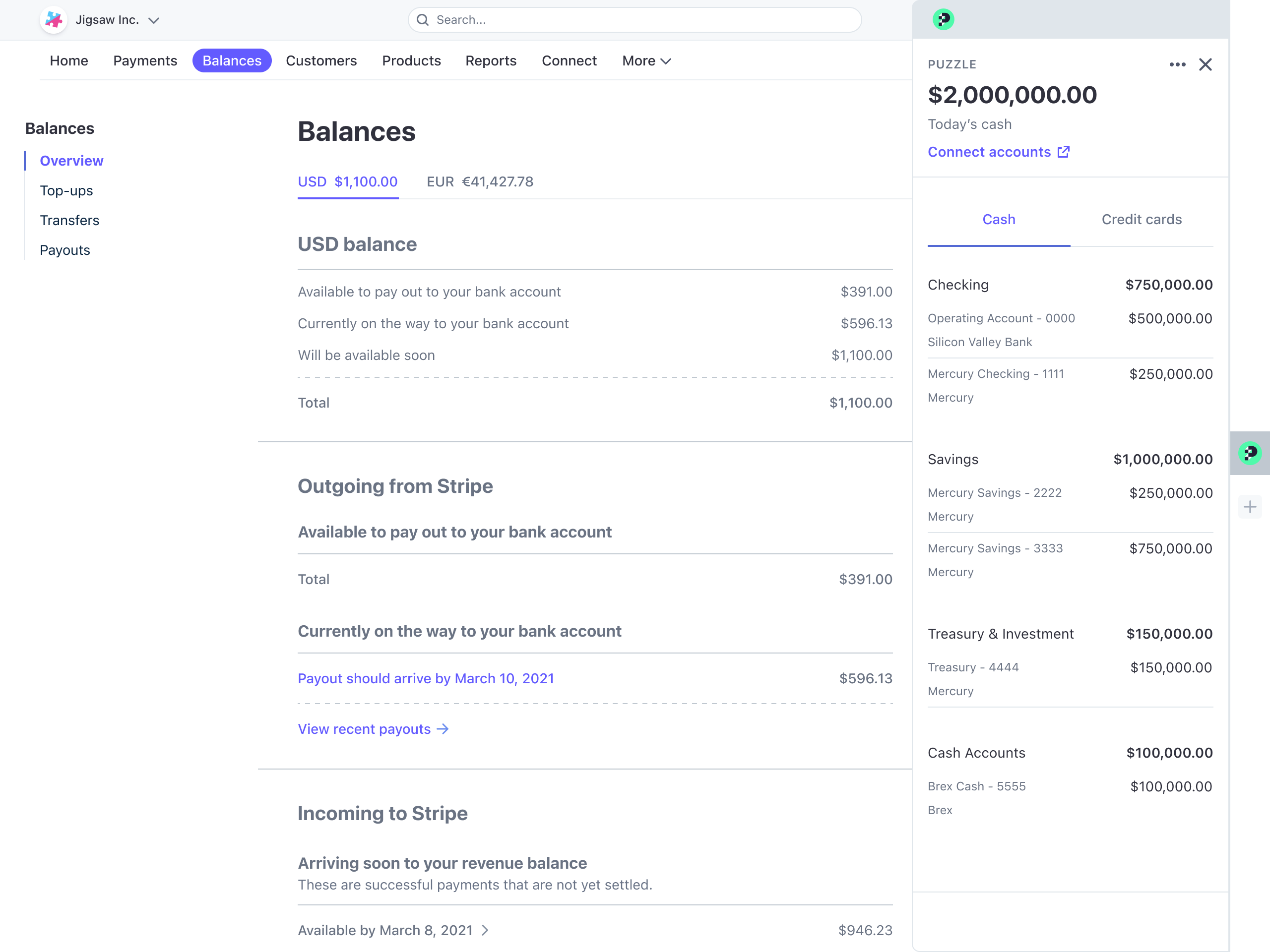
Task: Switch to the Credit cards tab
Action: pyautogui.click(x=1142, y=219)
